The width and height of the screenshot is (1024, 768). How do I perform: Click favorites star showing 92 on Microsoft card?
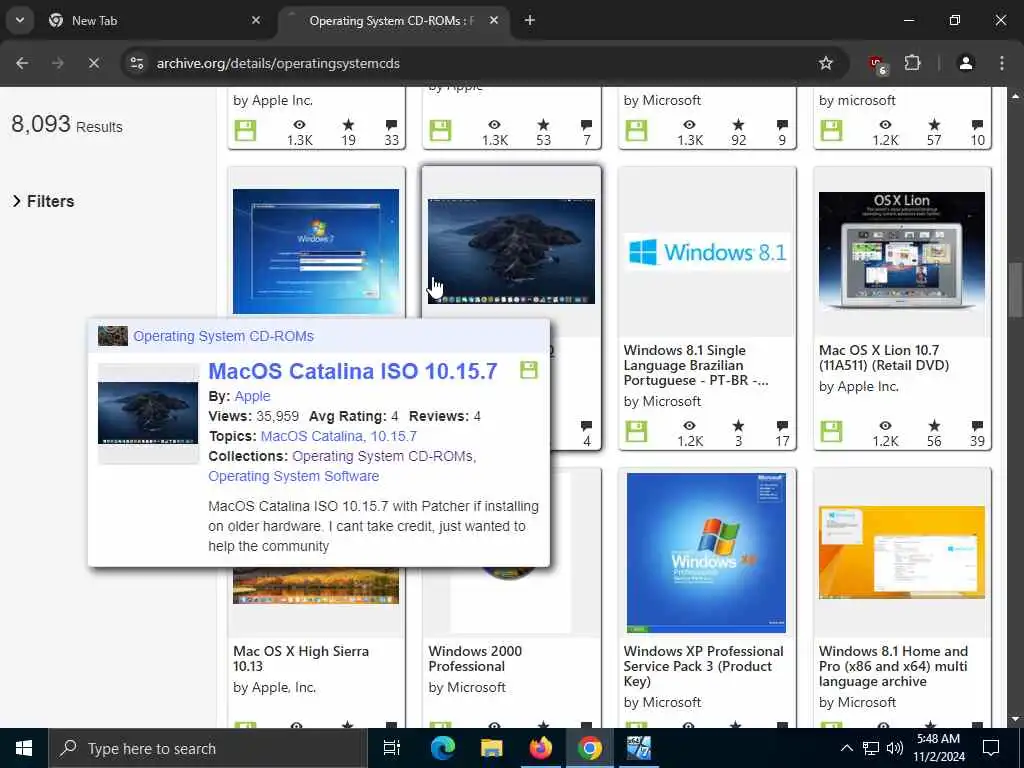click(x=739, y=125)
